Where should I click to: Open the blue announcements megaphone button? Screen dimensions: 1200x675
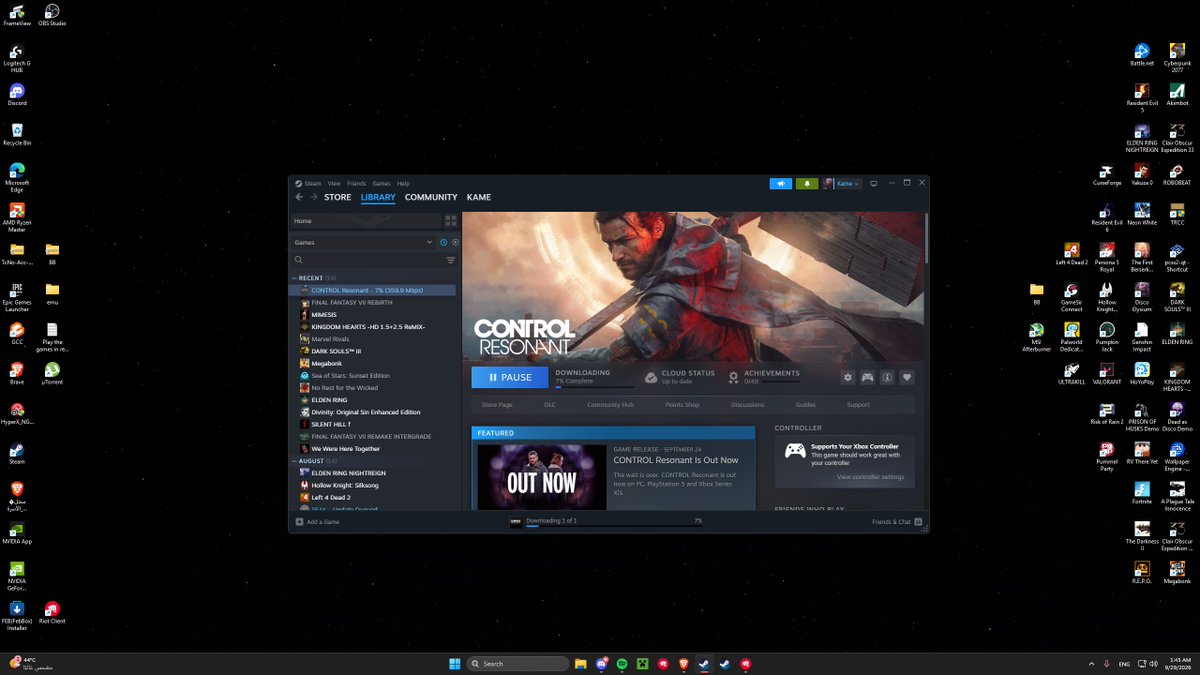[x=780, y=184]
